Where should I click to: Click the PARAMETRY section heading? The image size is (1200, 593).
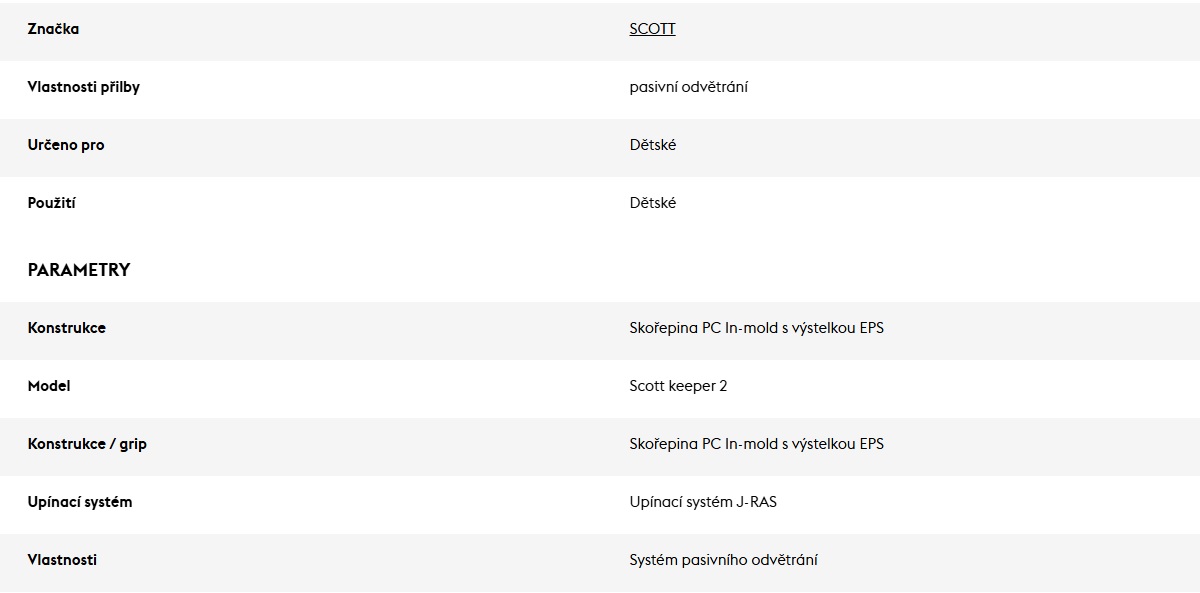[79, 270]
